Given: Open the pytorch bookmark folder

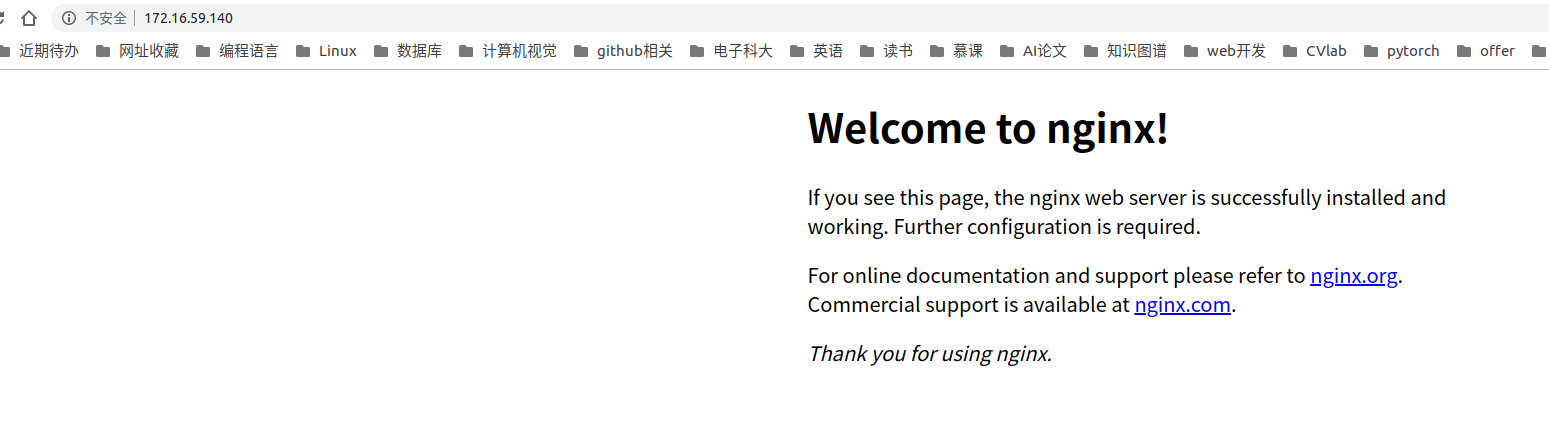Looking at the screenshot, I should tap(1400, 51).
